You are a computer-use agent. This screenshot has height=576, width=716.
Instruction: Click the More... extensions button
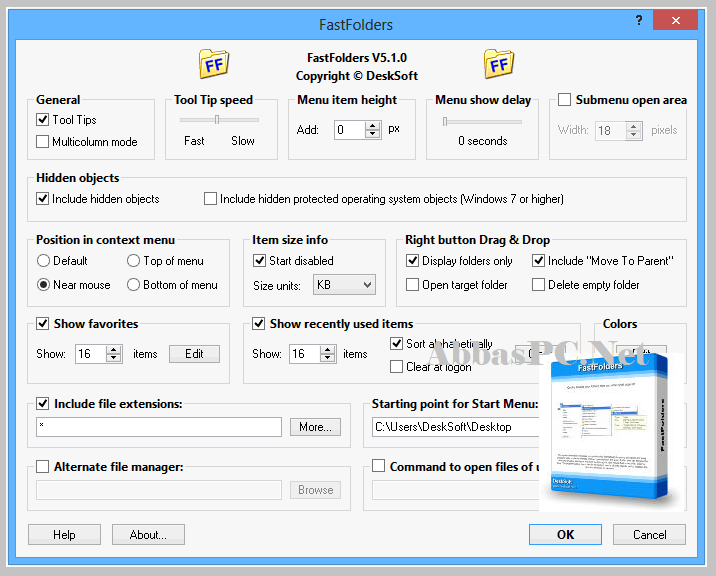tap(316, 427)
